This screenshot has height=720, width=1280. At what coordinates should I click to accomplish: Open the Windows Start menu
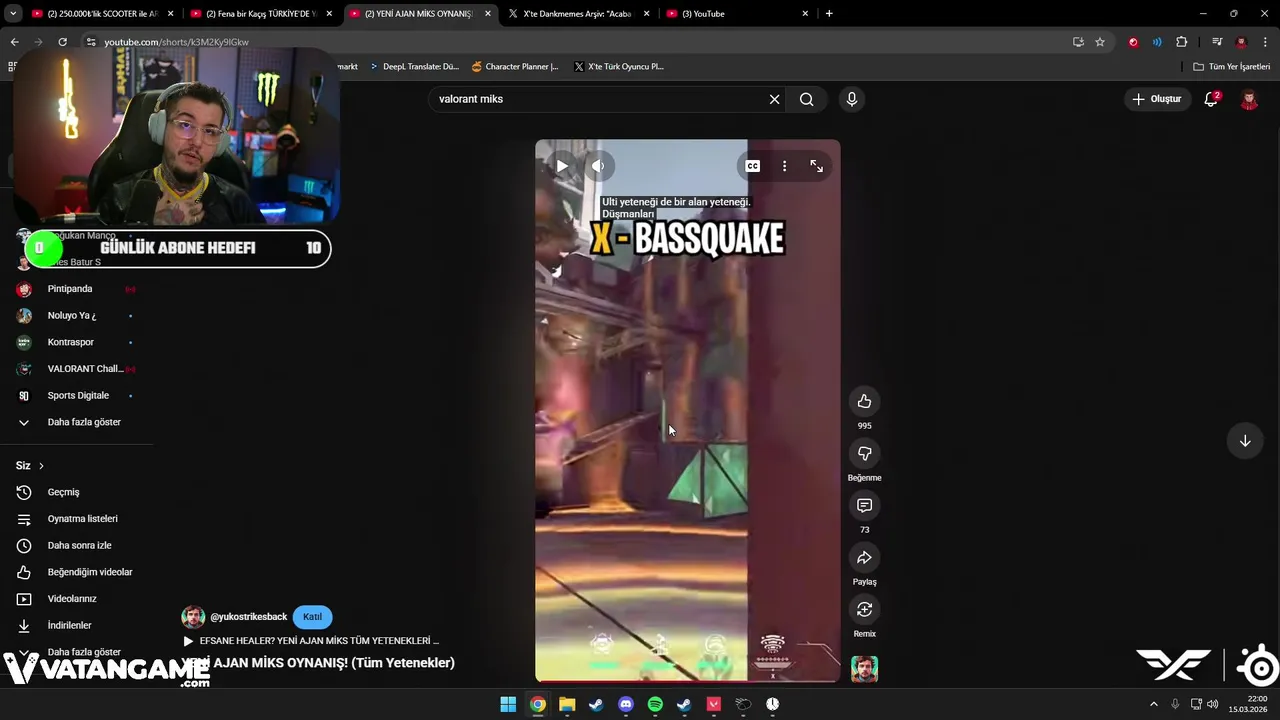pyautogui.click(x=508, y=704)
